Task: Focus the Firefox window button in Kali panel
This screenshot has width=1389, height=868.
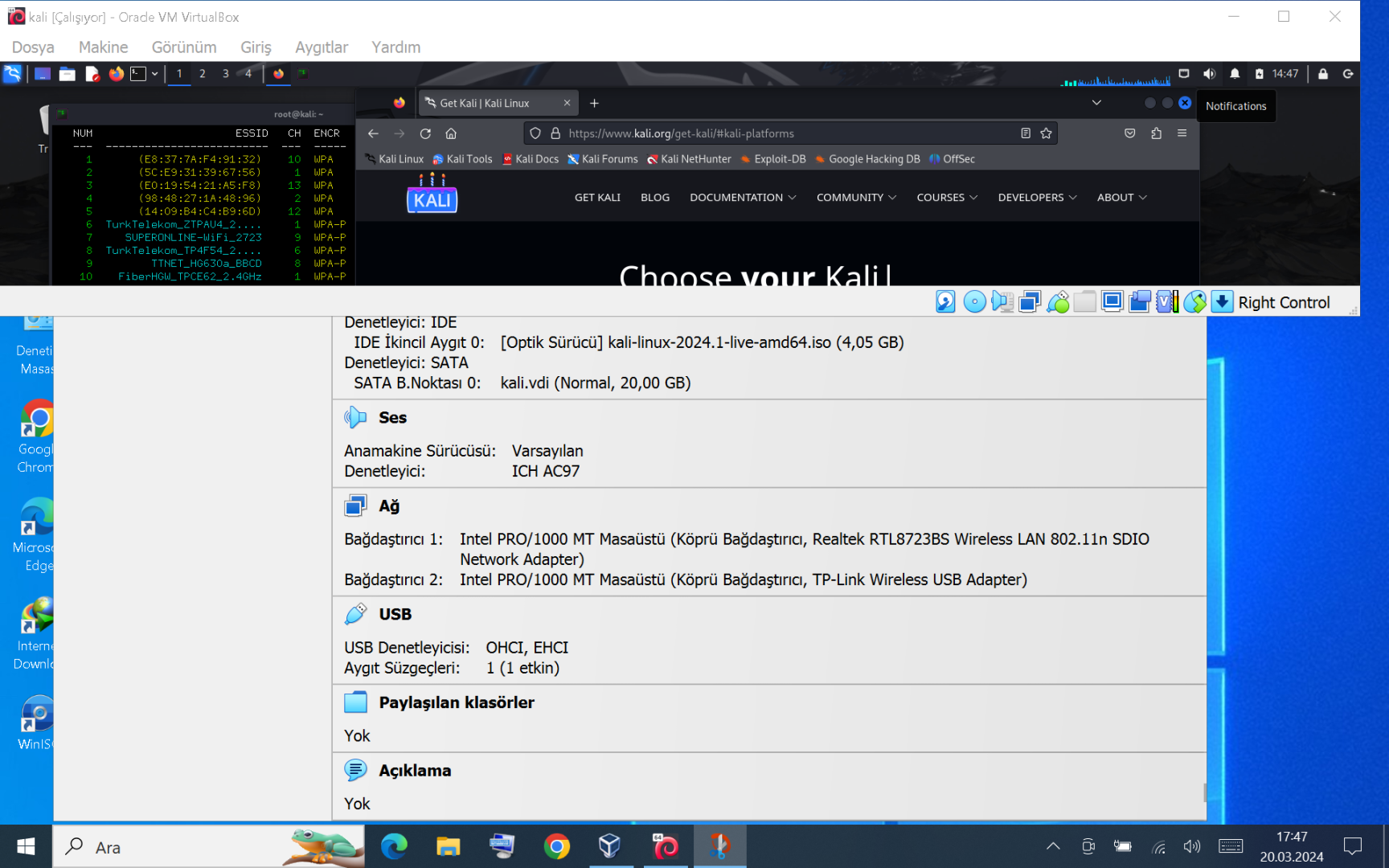Action: coord(278,74)
